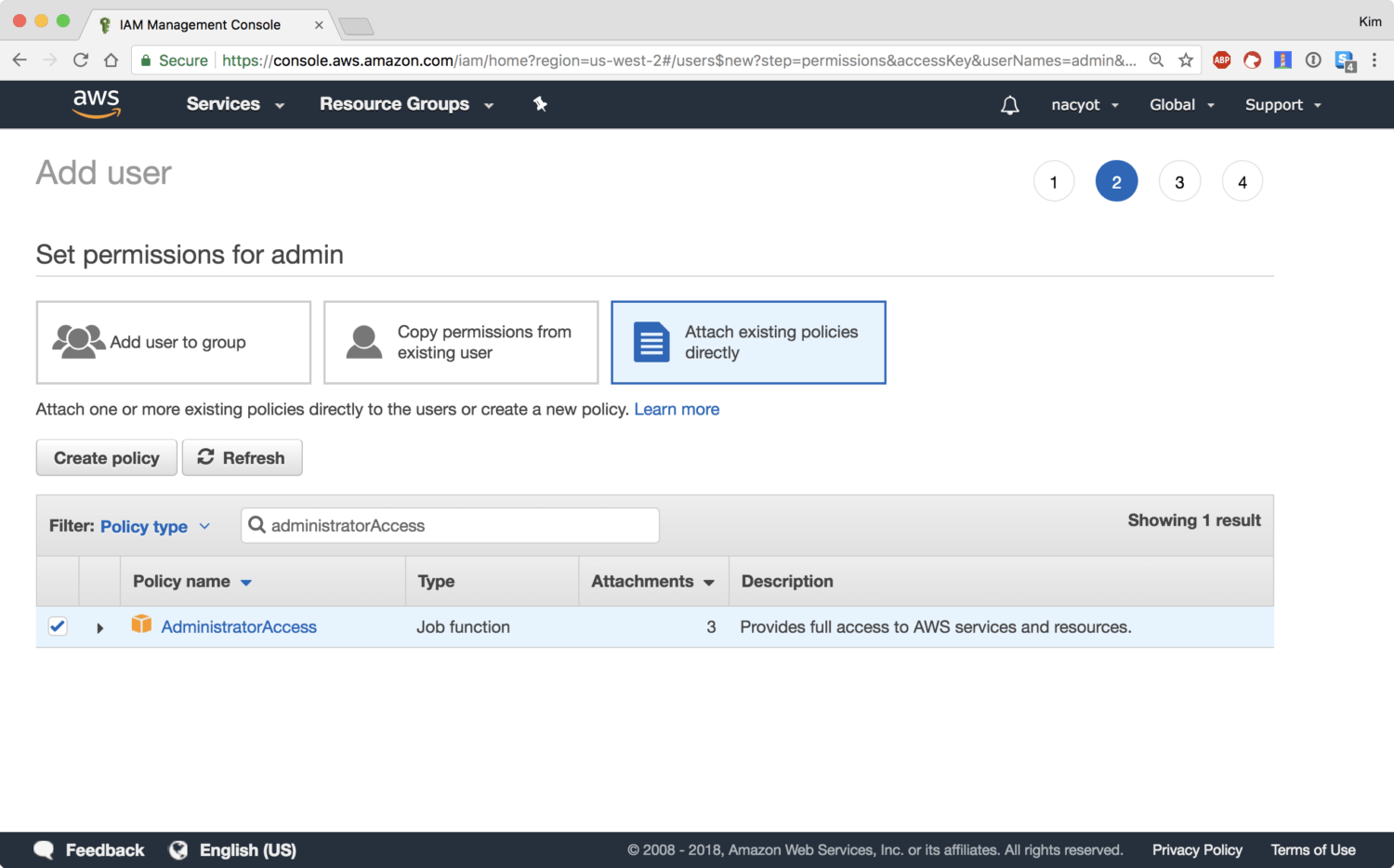The image size is (1394, 868).
Task: Open the Services dropdown menu
Action: point(234,104)
